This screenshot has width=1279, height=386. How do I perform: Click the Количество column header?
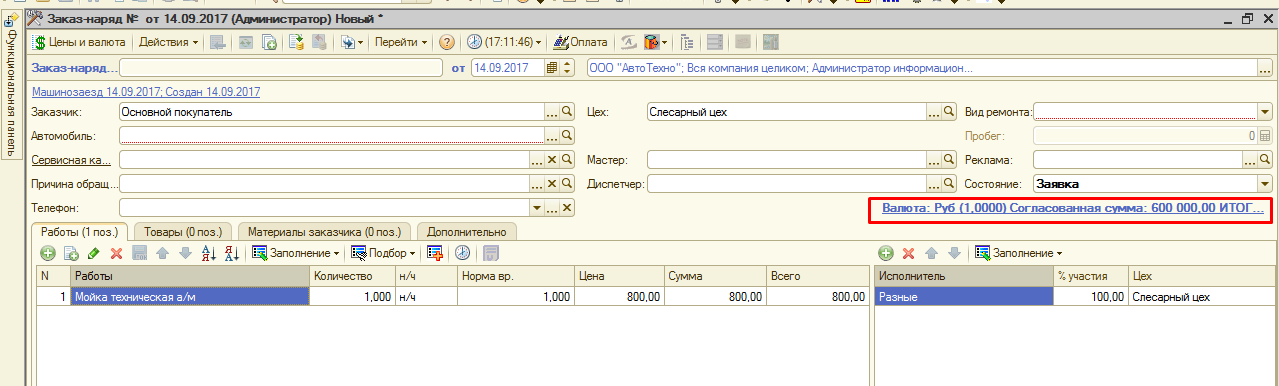point(352,276)
